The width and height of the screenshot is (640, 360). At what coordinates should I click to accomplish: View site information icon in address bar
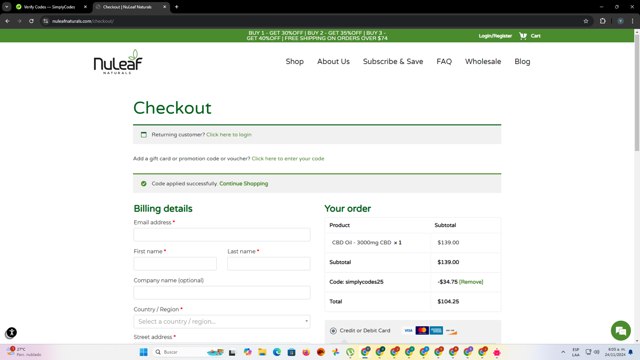click(x=46, y=21)
